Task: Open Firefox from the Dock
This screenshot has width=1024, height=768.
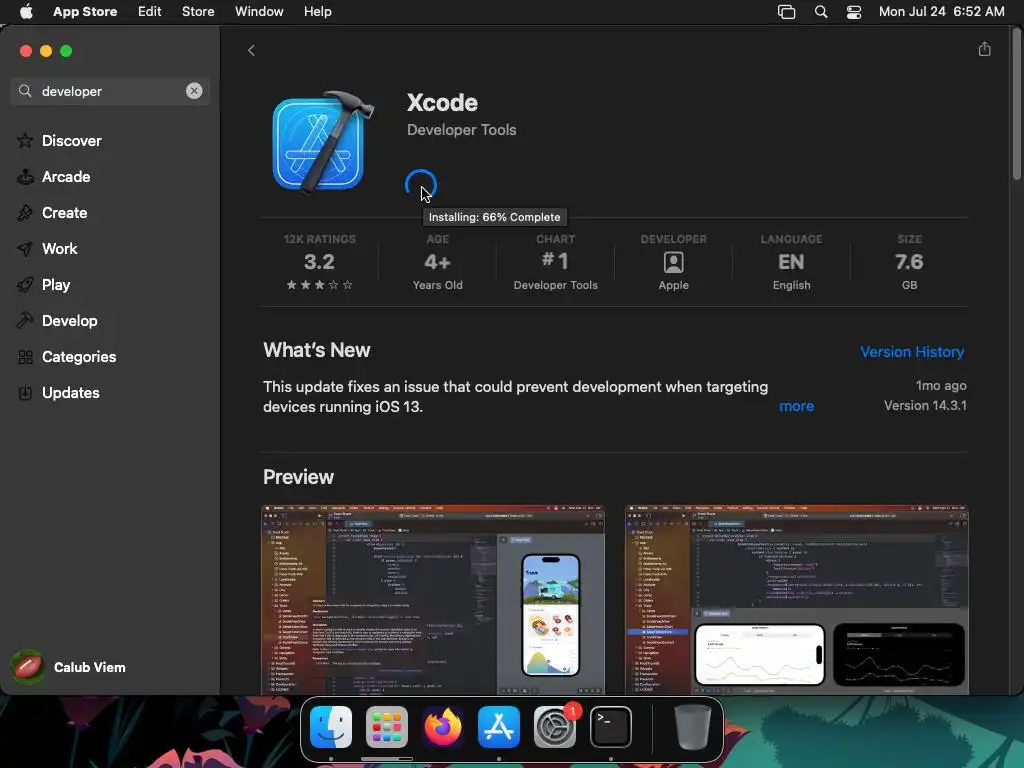Action: [x=443, y=727]
